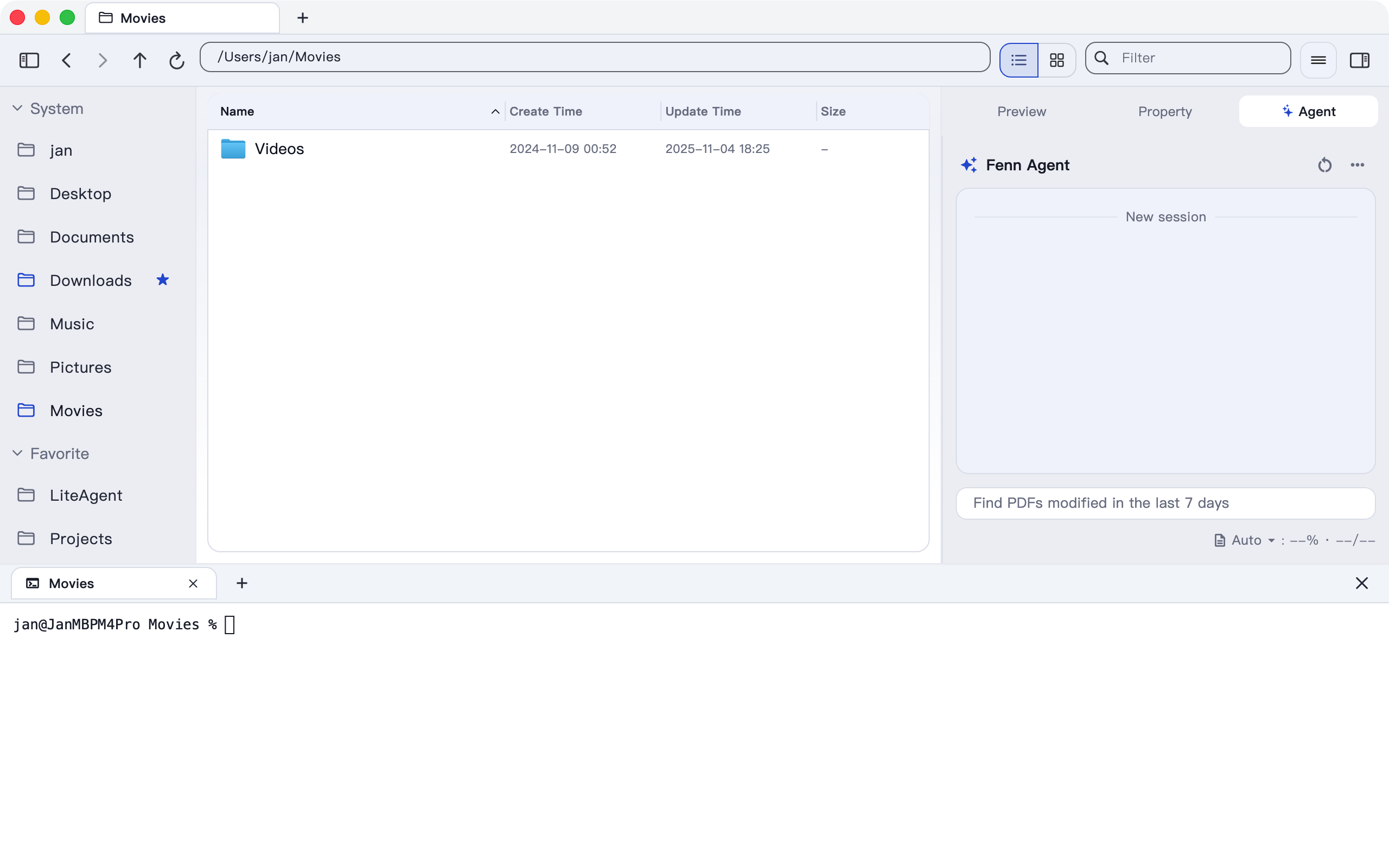Click the path field showing /Users/jan/Movies
This screenshot has width=1389, height=868.
point(594,57)
